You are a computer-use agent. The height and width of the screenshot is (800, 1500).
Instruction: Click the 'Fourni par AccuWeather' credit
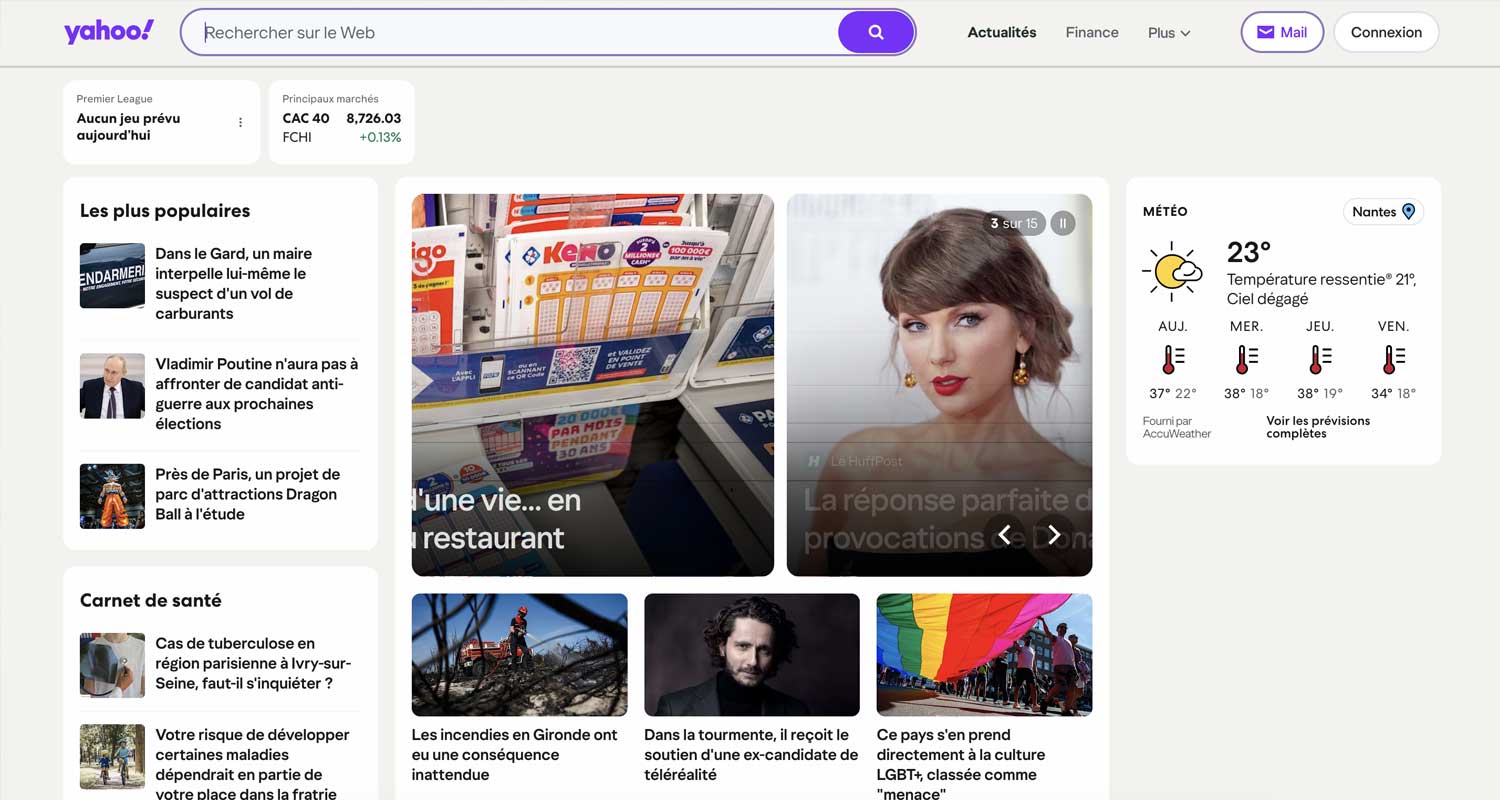[x=1177, y=427]
